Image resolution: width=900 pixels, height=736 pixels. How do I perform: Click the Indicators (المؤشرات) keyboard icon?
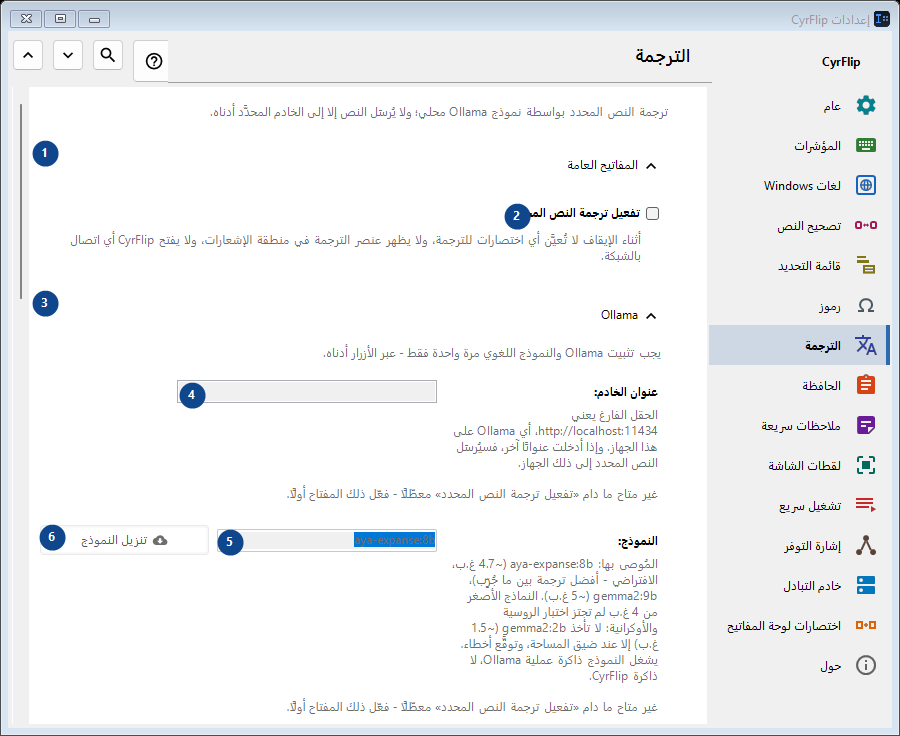(x=866, y=145)
